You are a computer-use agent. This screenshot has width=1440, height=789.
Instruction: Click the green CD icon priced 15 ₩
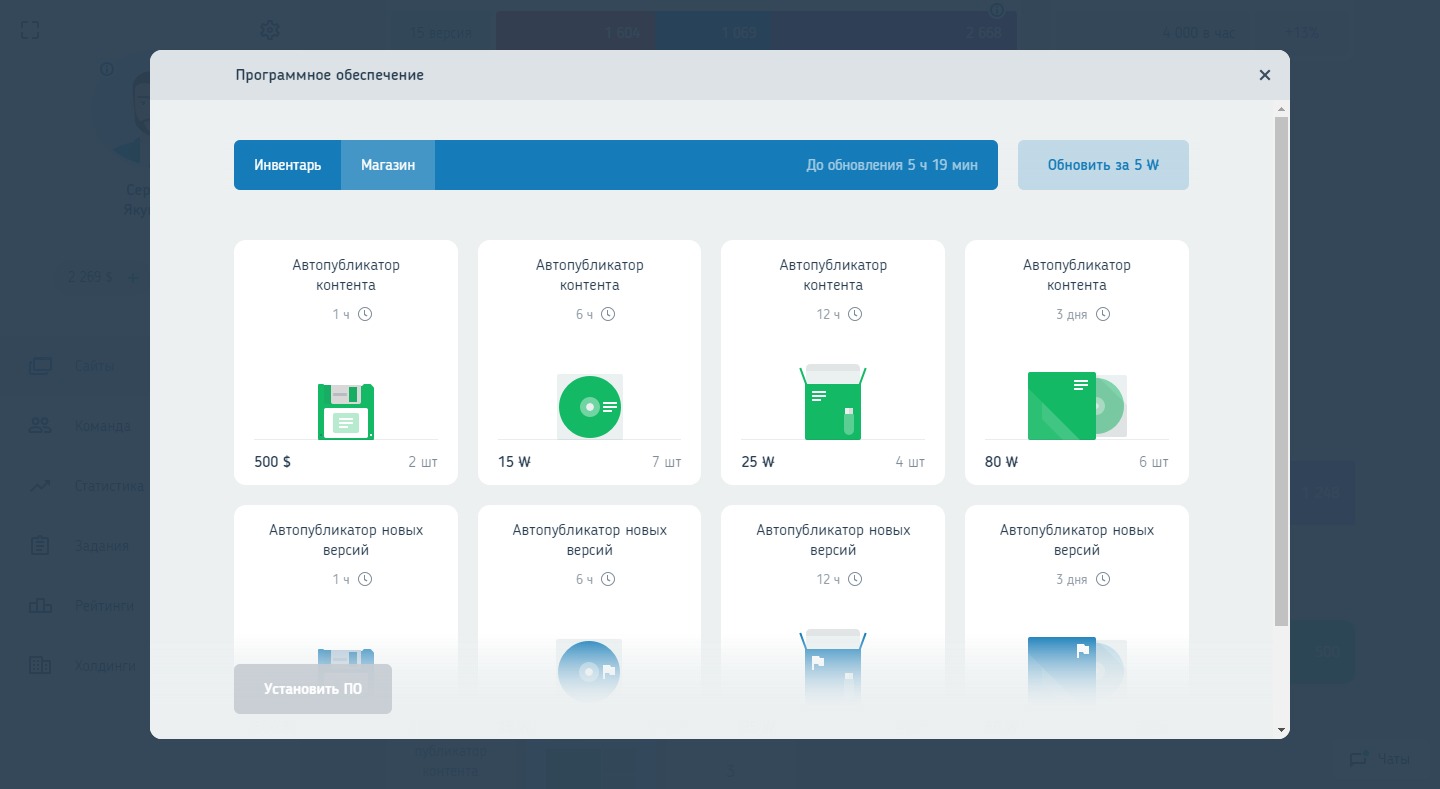coord(590,407)
